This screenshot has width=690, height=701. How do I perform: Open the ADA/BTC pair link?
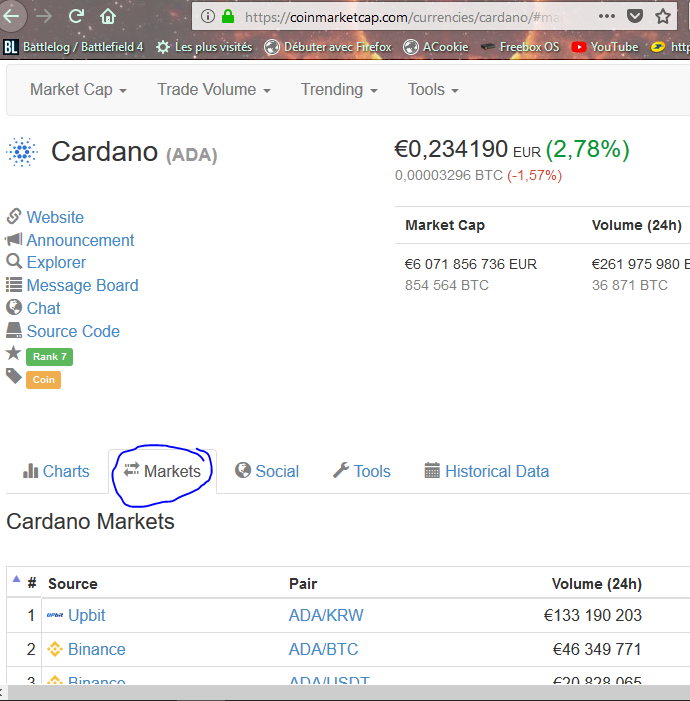point(323,649)
